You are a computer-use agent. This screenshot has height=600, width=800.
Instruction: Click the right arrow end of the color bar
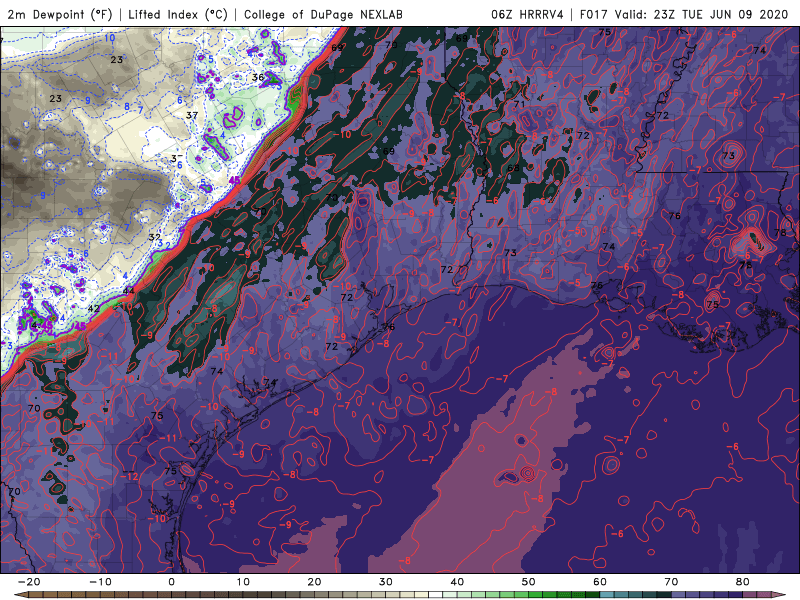(x=779, y=595)
